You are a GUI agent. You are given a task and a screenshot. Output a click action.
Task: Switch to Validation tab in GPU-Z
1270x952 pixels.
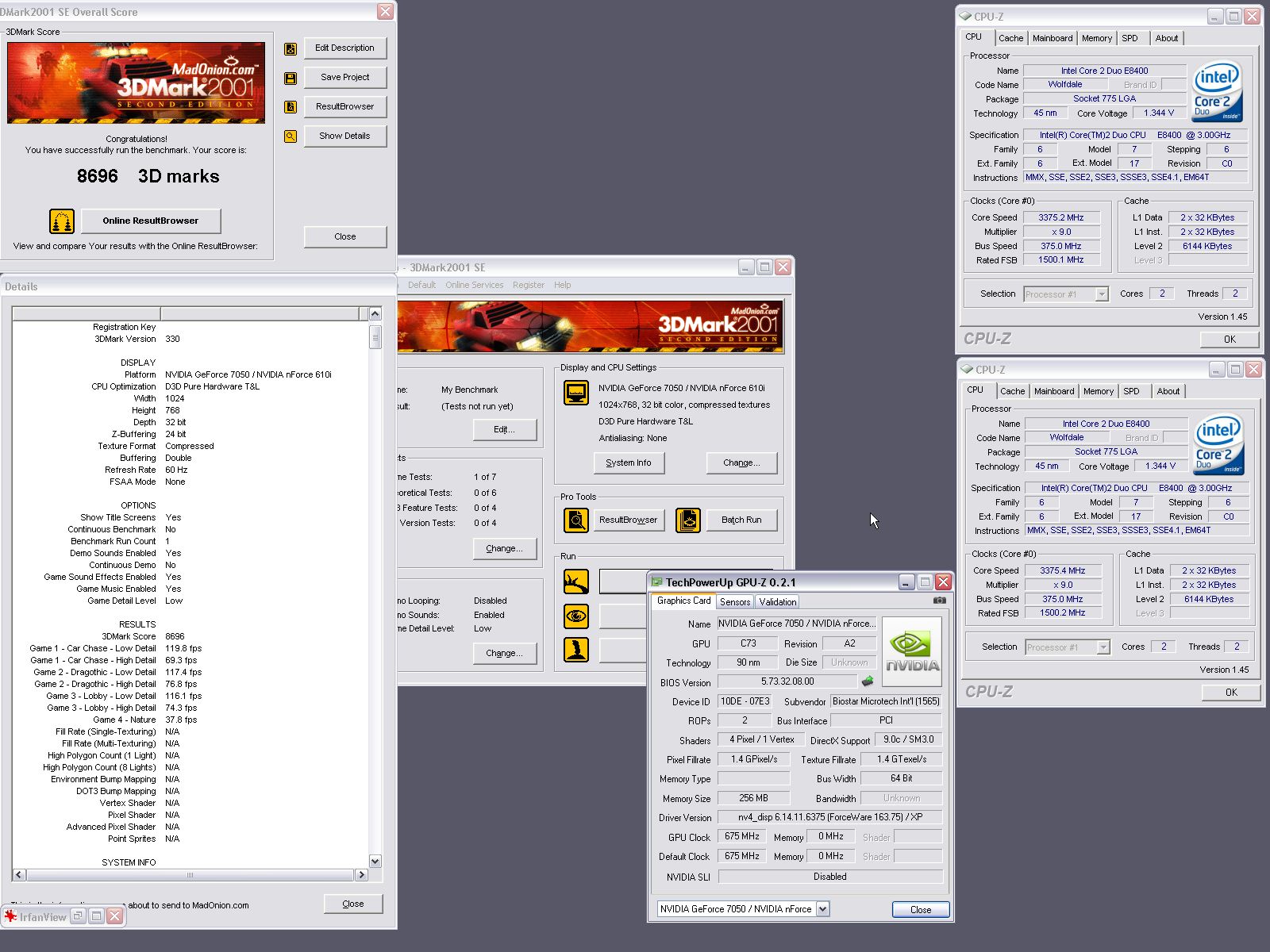click(778, 602)
